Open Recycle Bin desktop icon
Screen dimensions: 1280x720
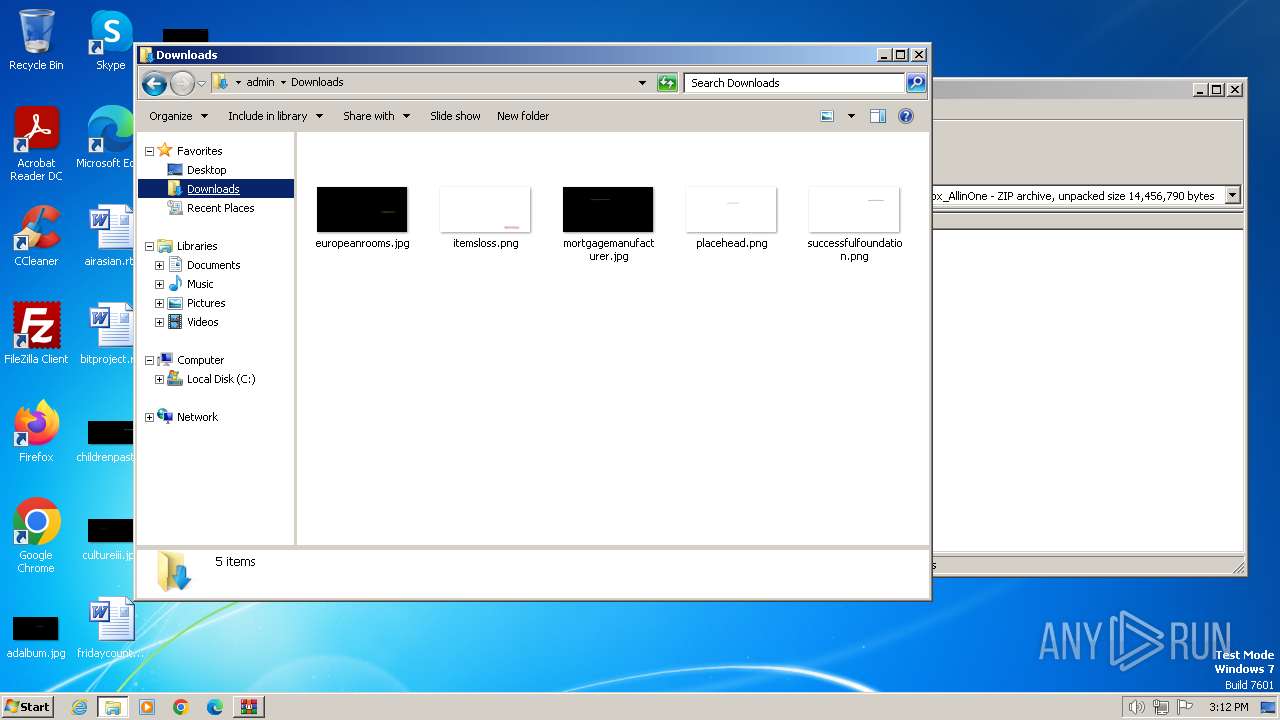[x=36, y=40]
